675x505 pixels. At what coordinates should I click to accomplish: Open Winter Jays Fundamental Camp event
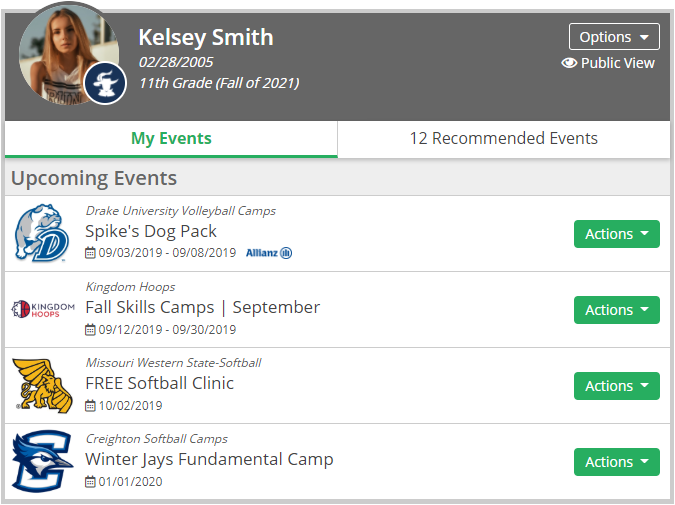click(209, 459)
